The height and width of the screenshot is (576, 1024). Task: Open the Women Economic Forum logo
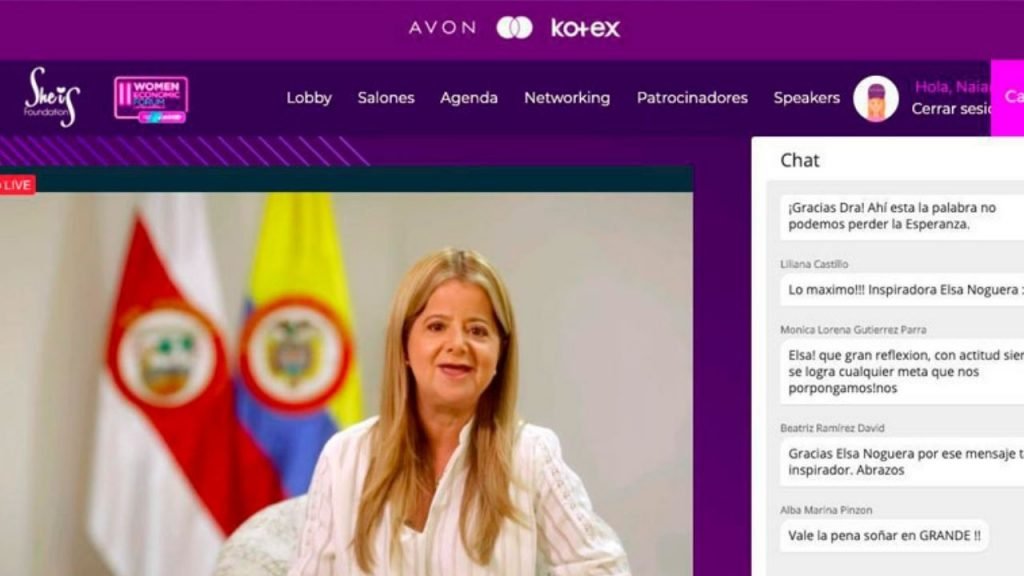tap(151, 99)
